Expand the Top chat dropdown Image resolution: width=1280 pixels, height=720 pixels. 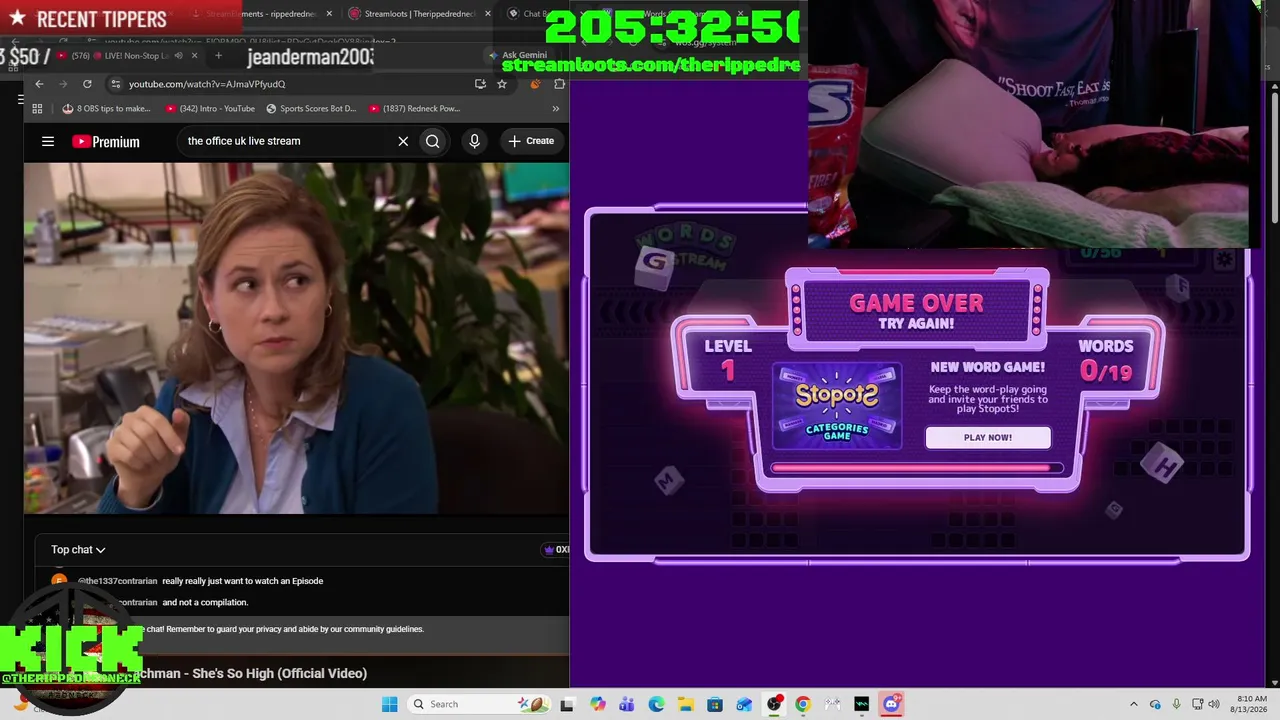pos(78,549)
